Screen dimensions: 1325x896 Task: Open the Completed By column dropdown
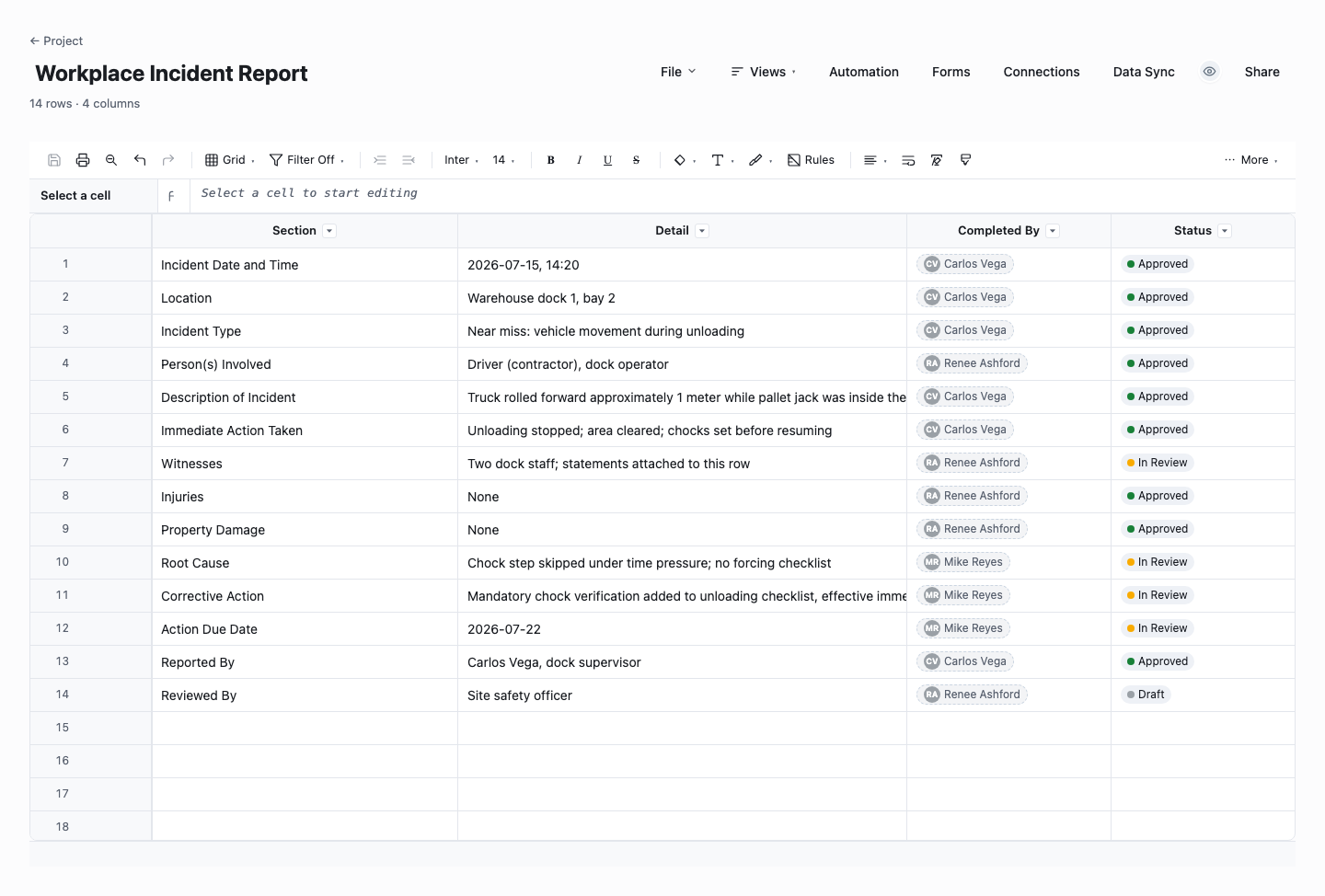1053,231
